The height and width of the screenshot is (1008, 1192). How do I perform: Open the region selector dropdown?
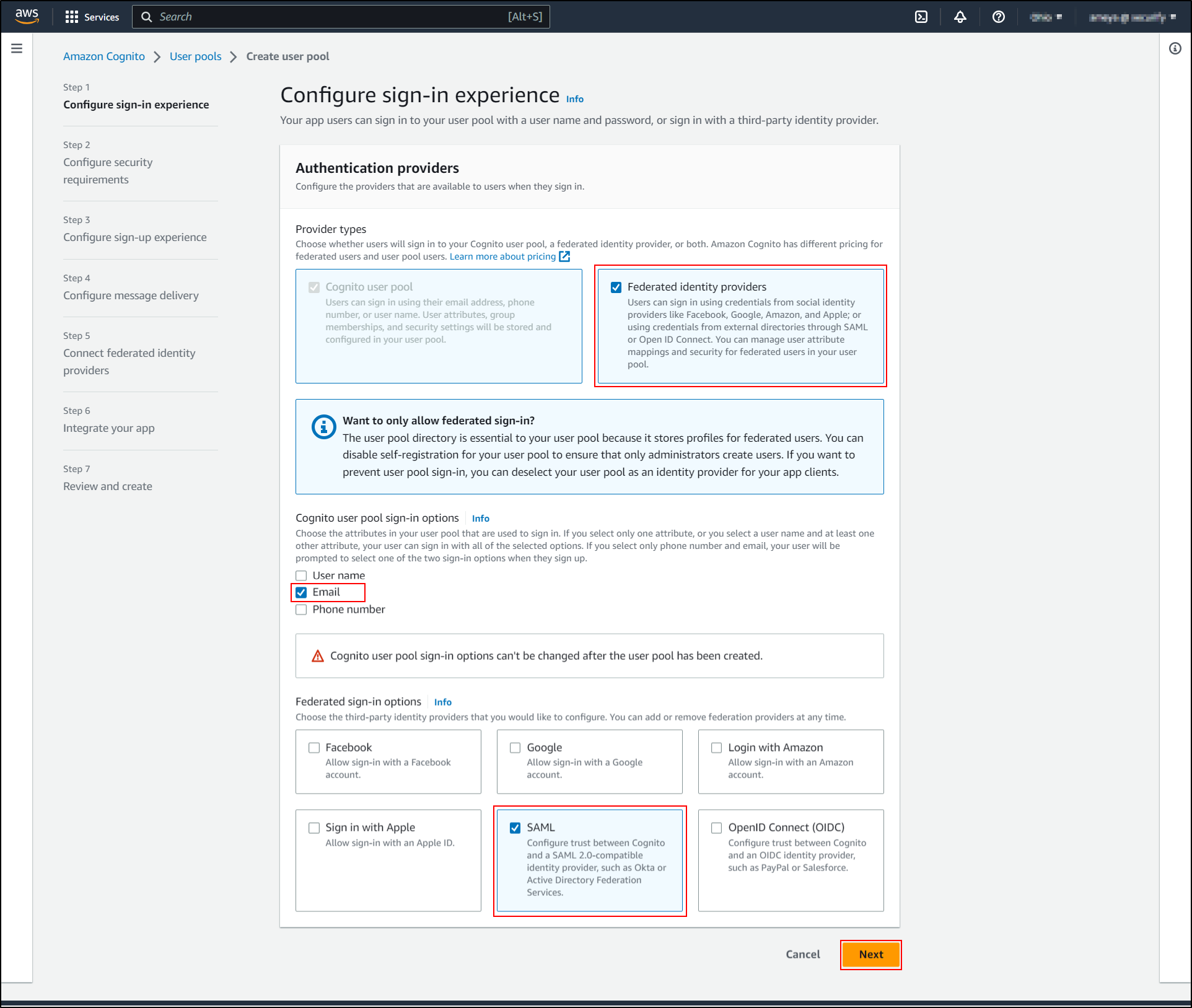point(1046,17)
